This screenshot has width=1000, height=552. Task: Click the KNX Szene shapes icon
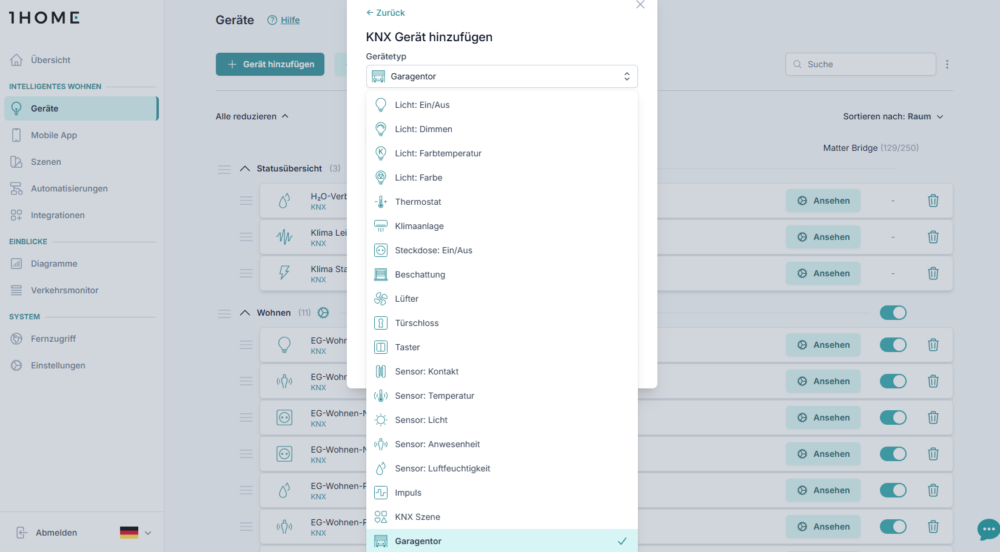(381, 516)
